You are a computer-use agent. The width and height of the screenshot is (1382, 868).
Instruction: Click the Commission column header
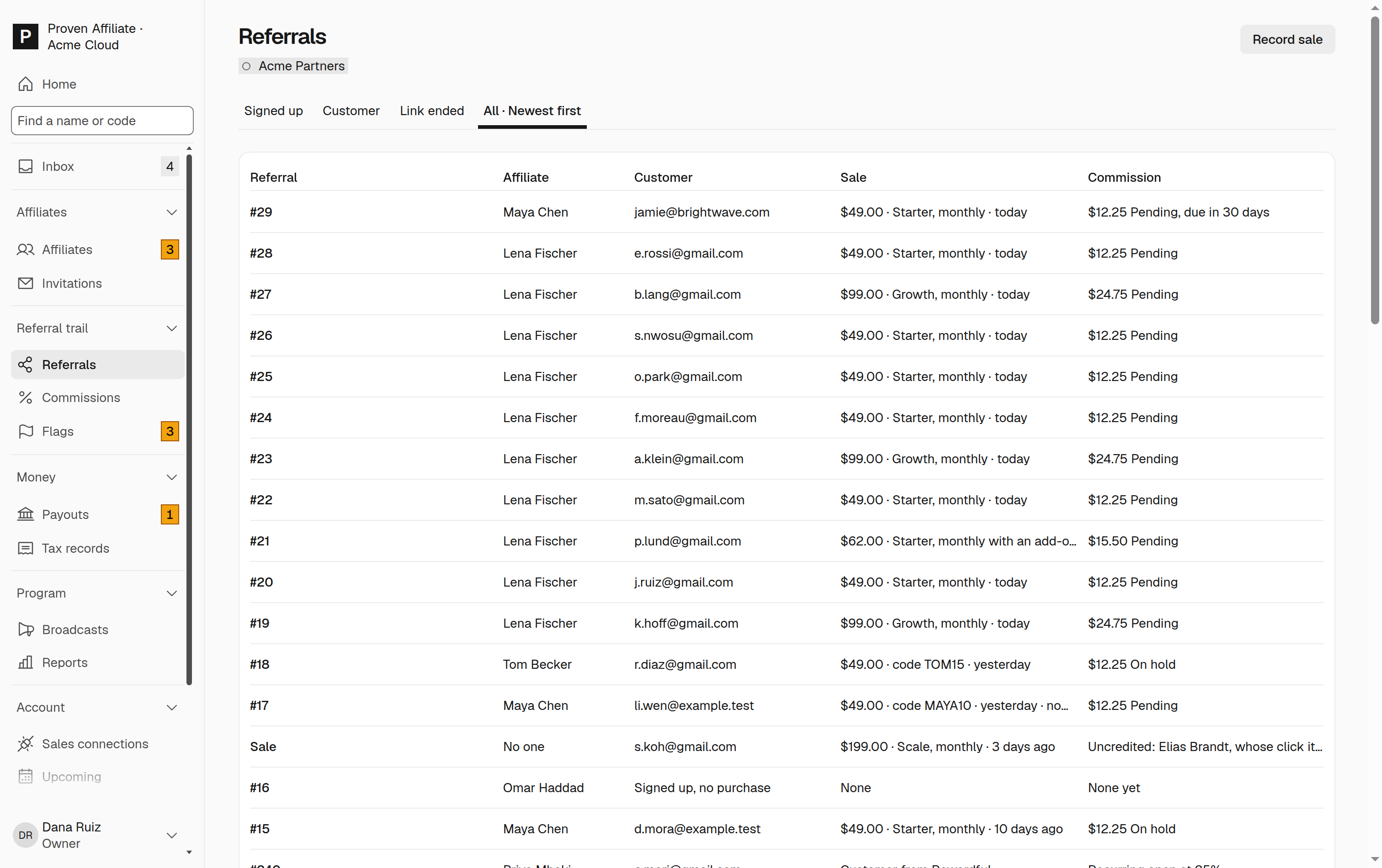coord(1124,177)
